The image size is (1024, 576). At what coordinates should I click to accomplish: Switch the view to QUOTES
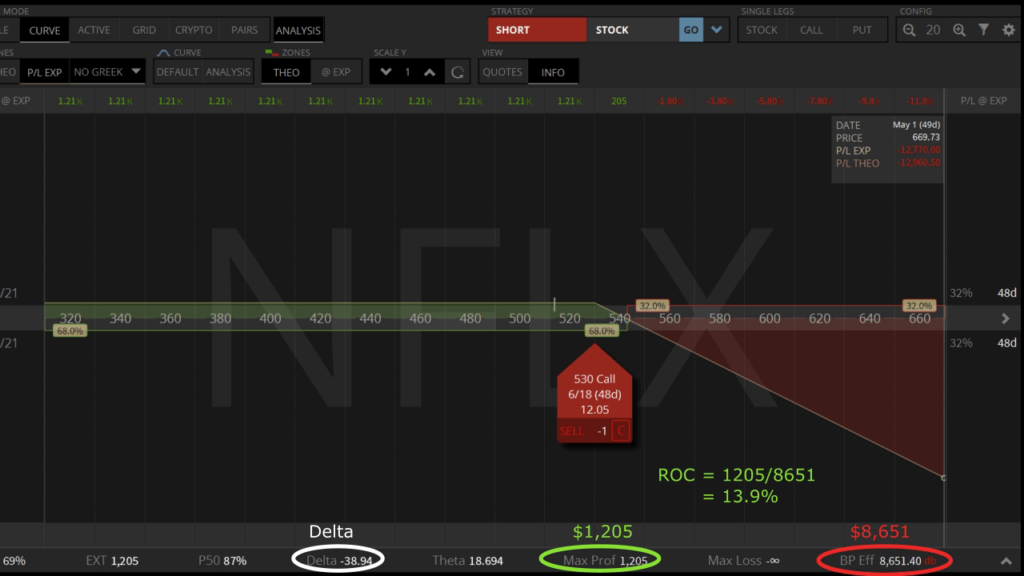[x=502, y=72]
